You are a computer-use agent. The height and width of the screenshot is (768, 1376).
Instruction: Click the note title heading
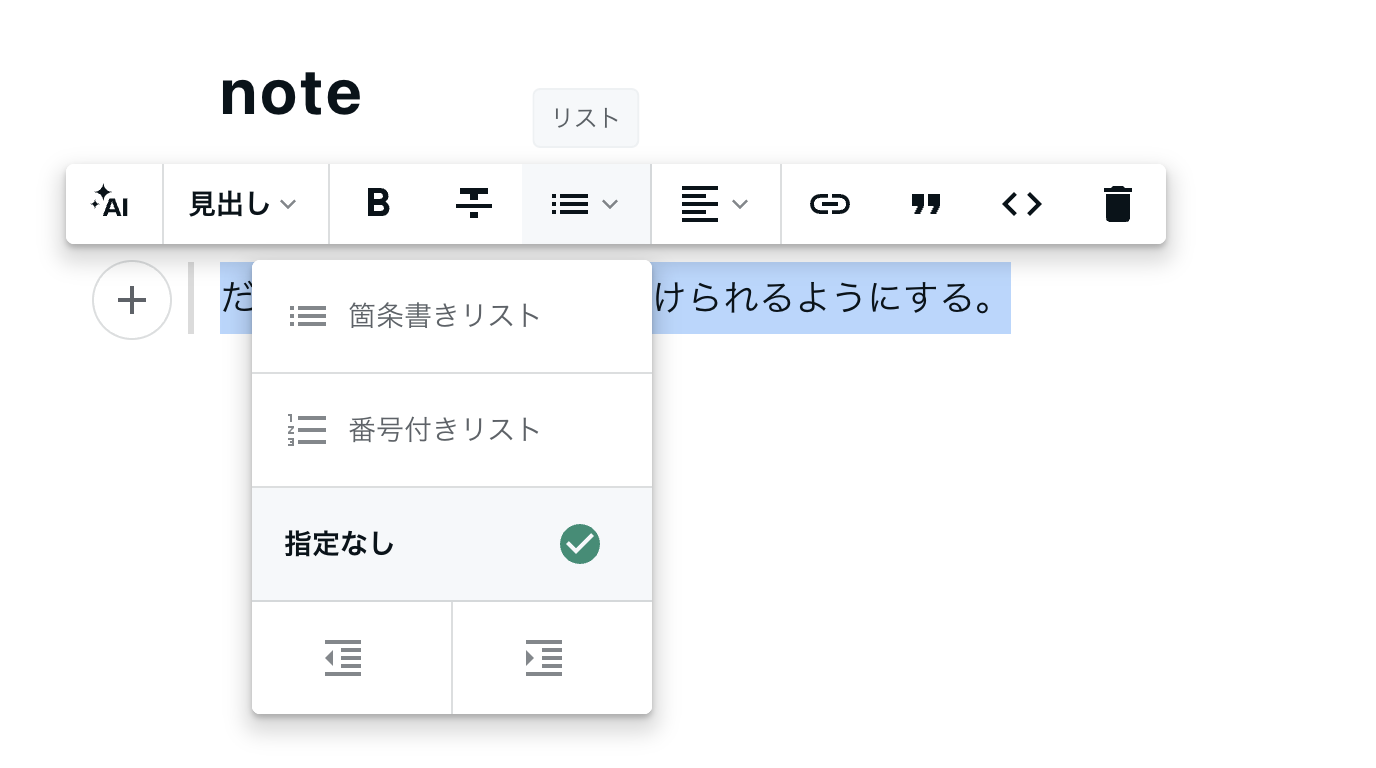[290, 94]
